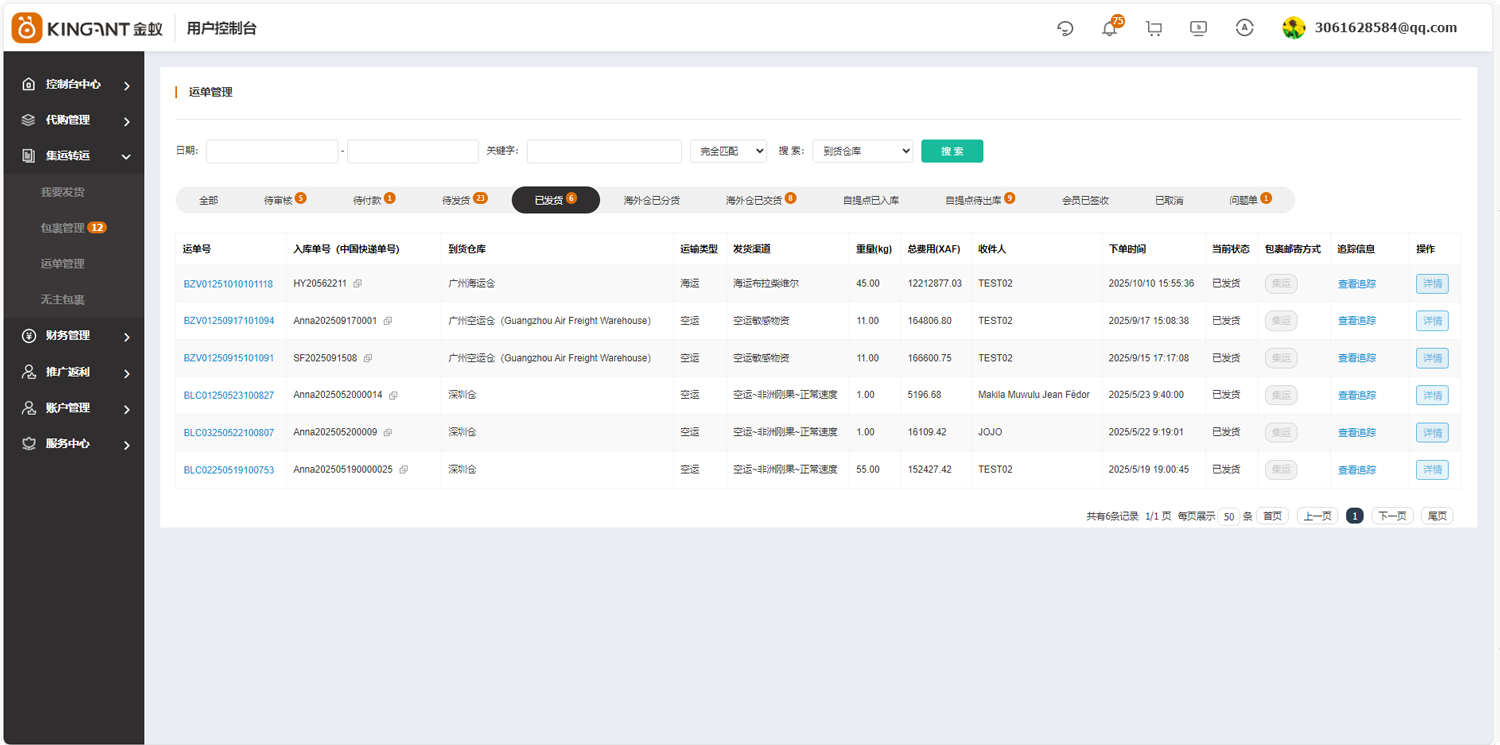Viewport: 1500px width, 745px height.
Task: Click the language switch 'A' icon
Action: [x=1244, y=28]
